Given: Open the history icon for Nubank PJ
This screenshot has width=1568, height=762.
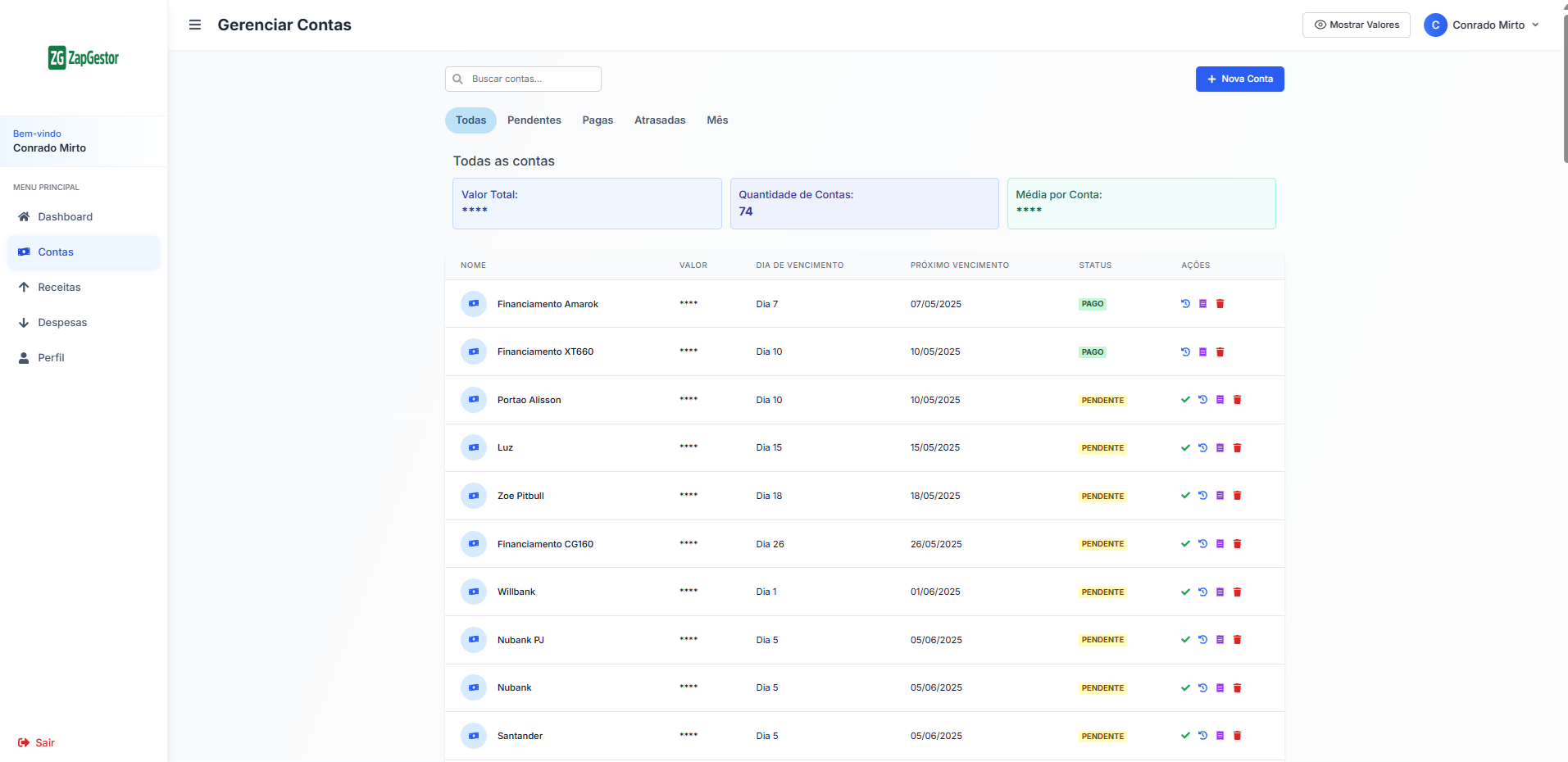Looking at the screenshot, I should click(x=1202, y=640).
